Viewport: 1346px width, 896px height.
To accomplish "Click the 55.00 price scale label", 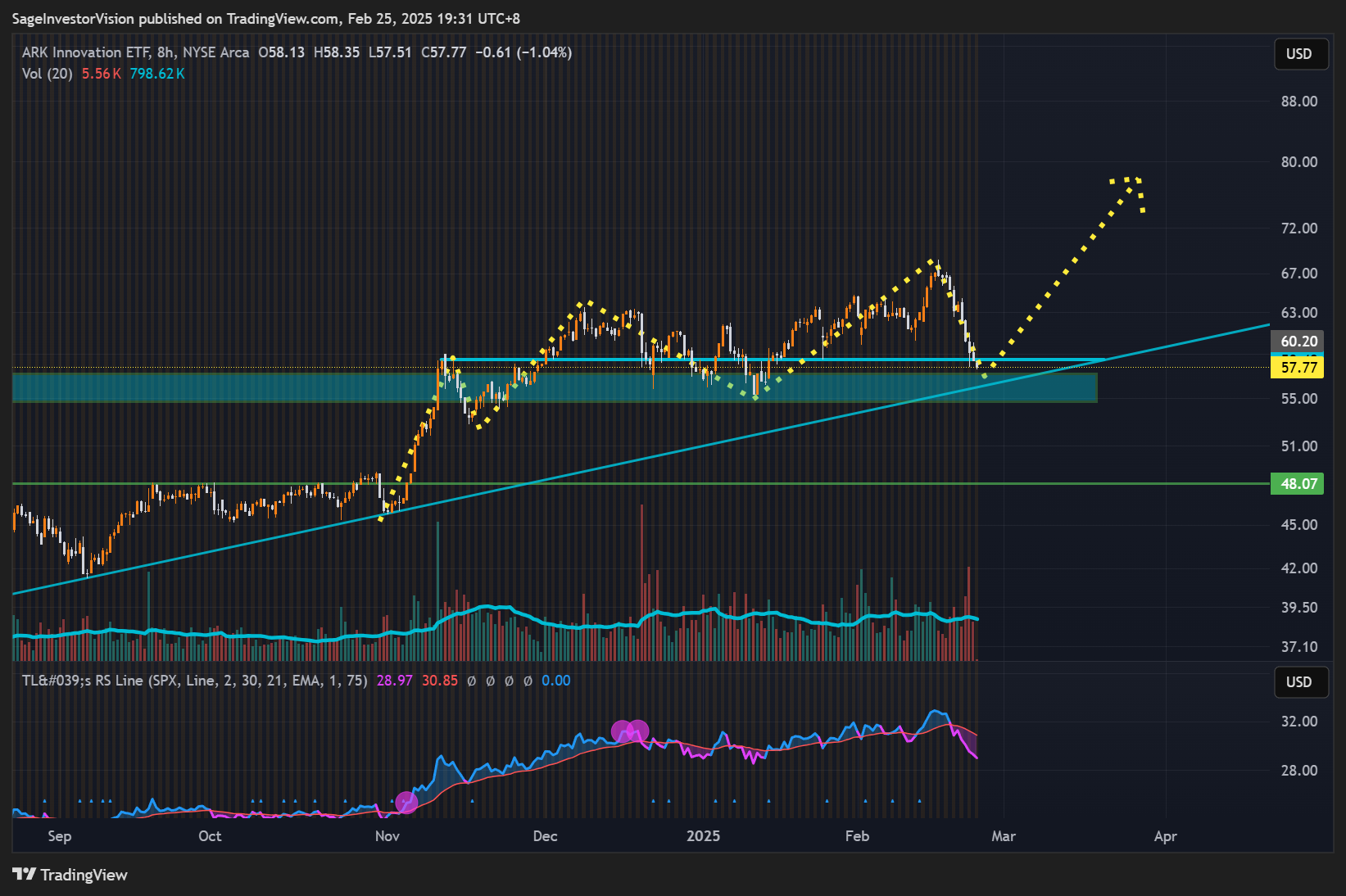I will point(1299,399).
